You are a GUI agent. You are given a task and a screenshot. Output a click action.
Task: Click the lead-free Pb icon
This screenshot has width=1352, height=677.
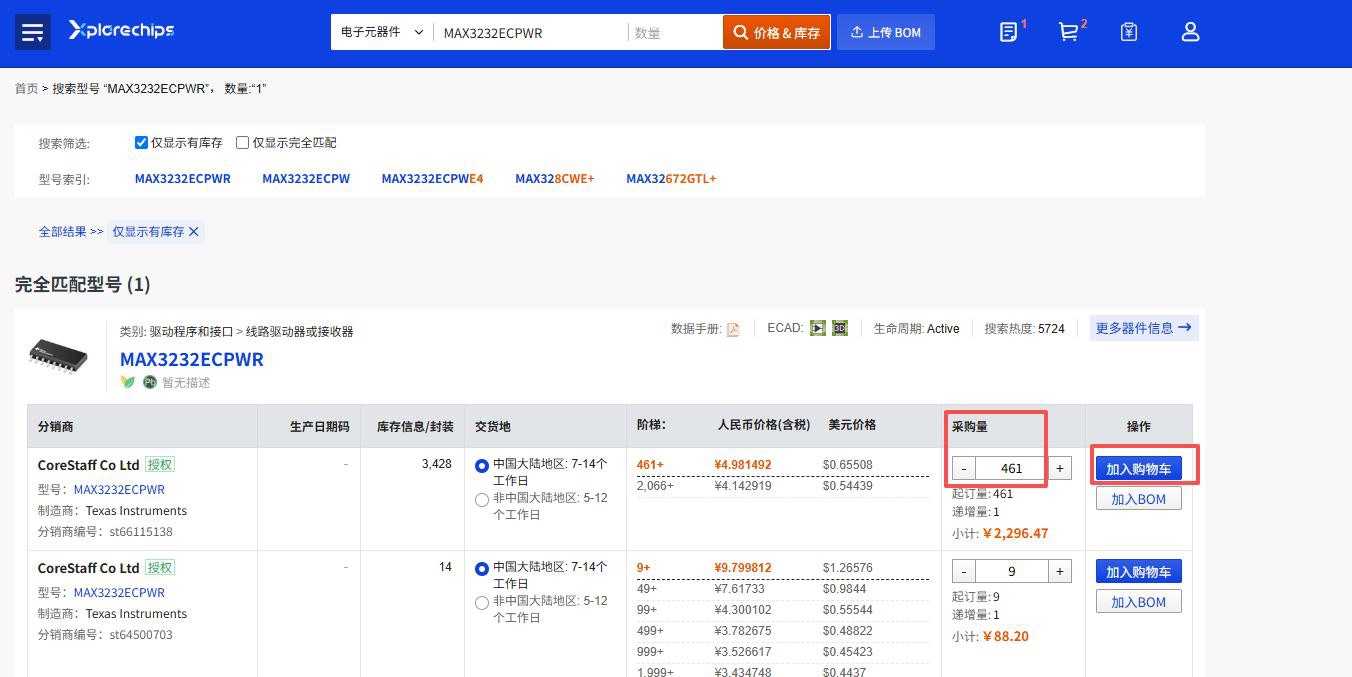coord(150,382)
